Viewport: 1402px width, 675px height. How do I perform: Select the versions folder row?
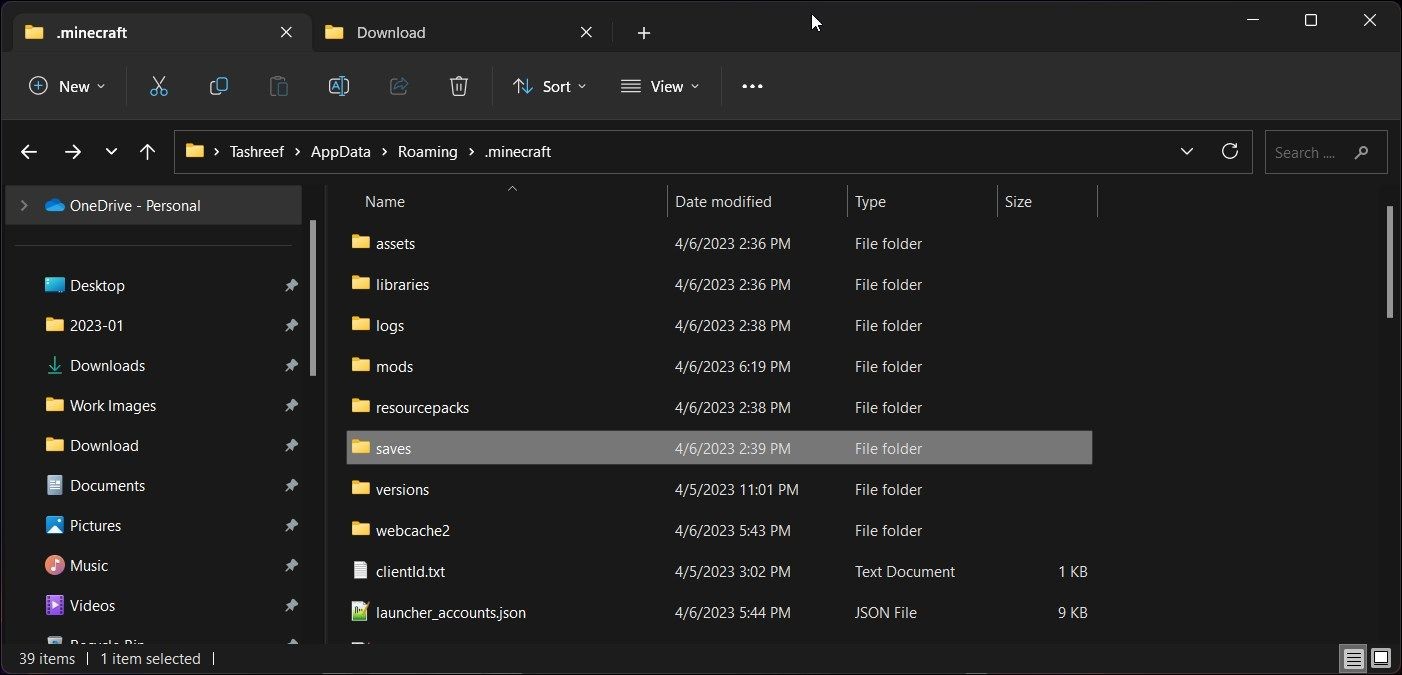[719, 489]
